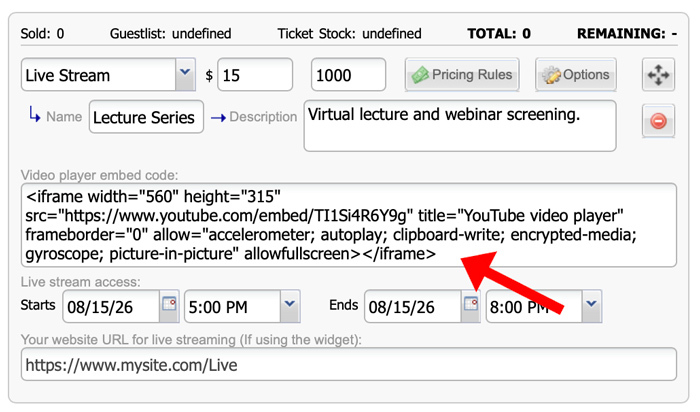Viewport: 700px width, 412px height.
Task: Click the 'Live stream access:' label
Action: [80, 282]
